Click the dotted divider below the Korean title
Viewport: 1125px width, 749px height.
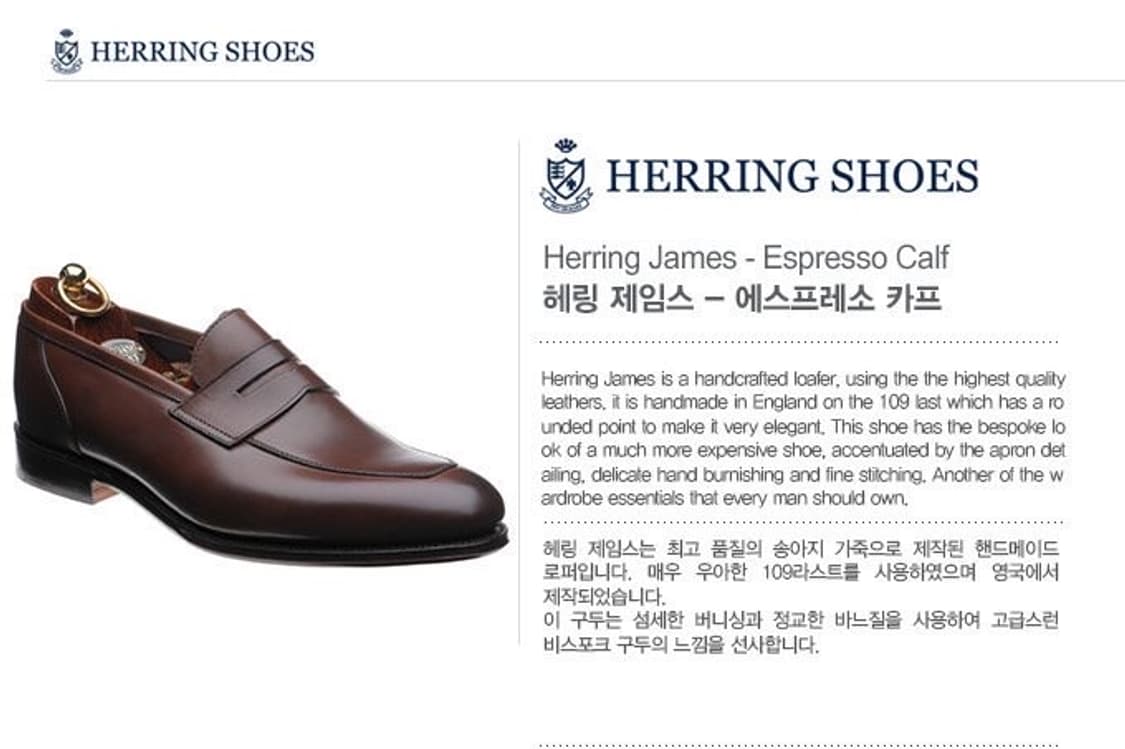[x=799, y=342]
